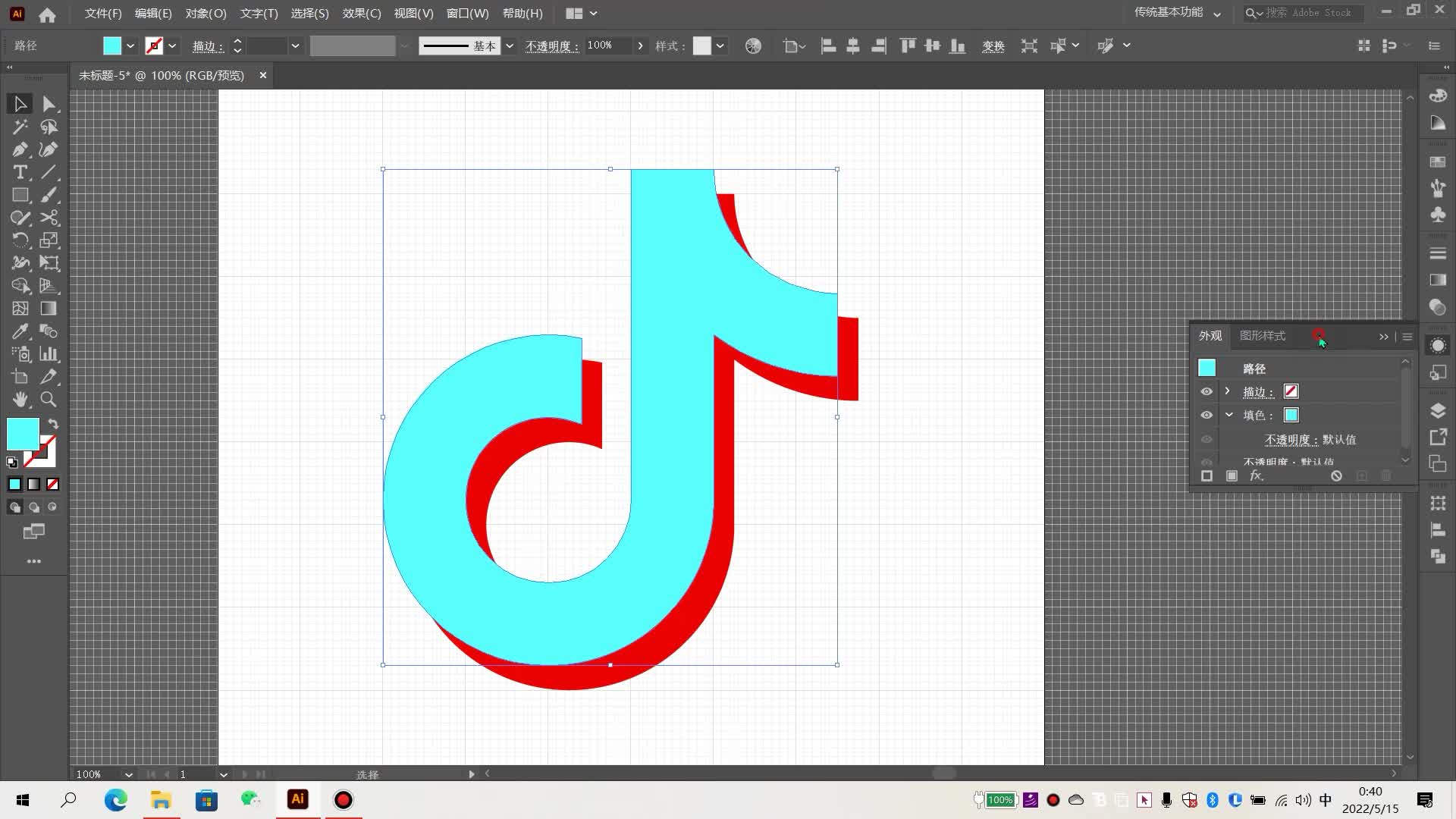Image resolution: width=1456 pixels, height=819 pixels.
Task: Click the cyan fill swatch in toolbar
Action: 23,434
